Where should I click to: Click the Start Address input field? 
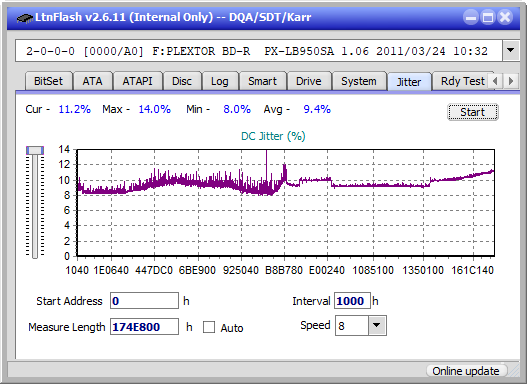pyautogui.click(x=144, y=301)
